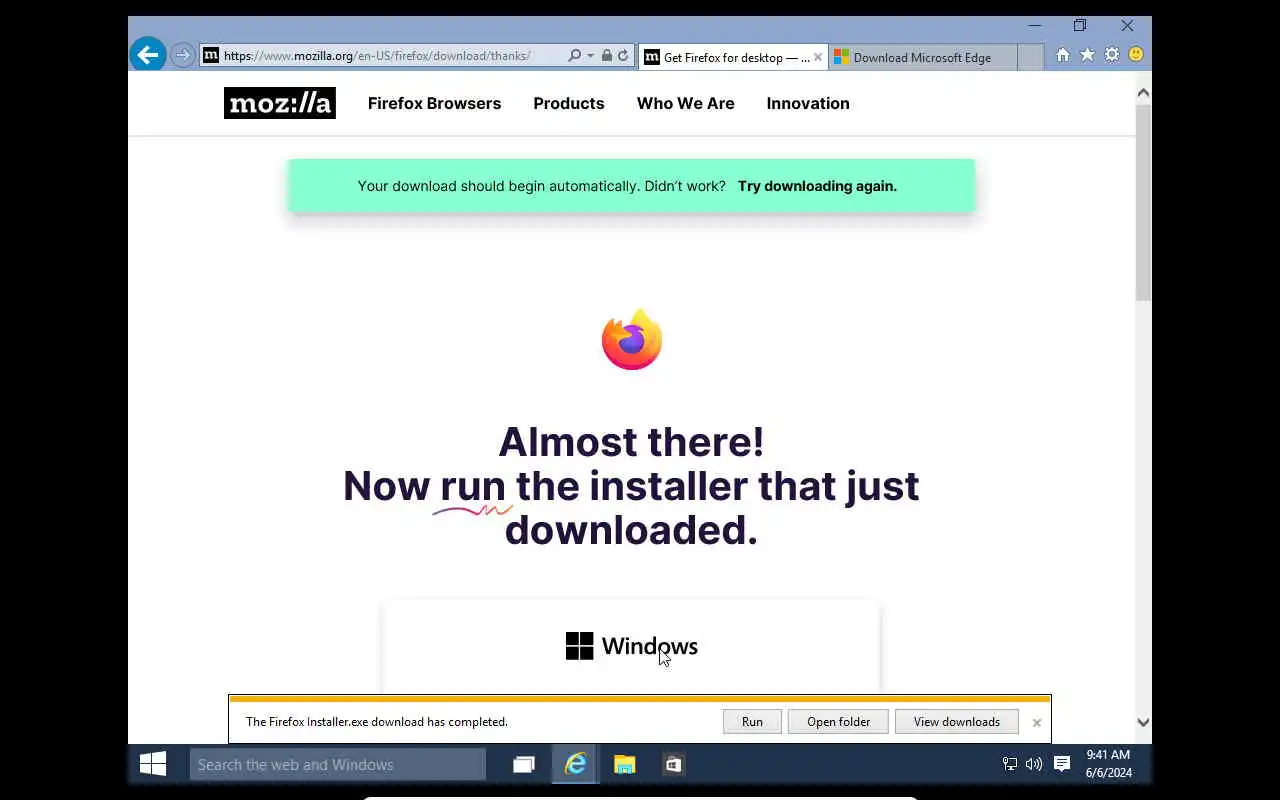Open a new blank tab button
This screenshot has width=1280, height=800.
click(1030, 57)
